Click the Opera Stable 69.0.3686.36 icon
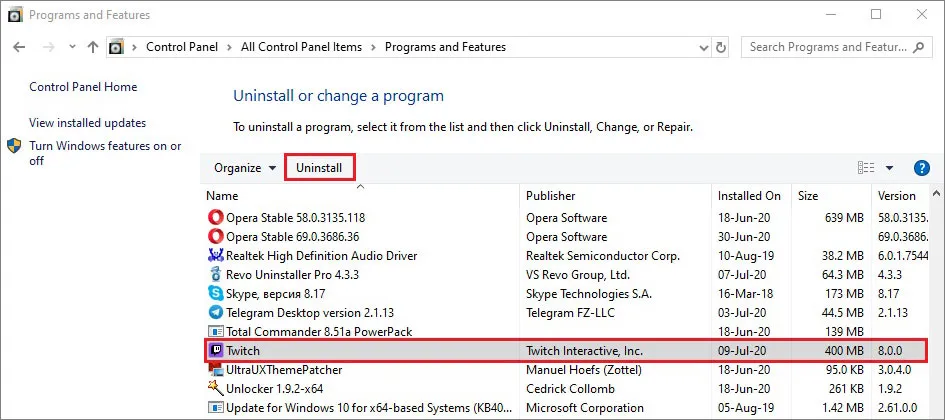Screen dimensions: 945x420 215,237
